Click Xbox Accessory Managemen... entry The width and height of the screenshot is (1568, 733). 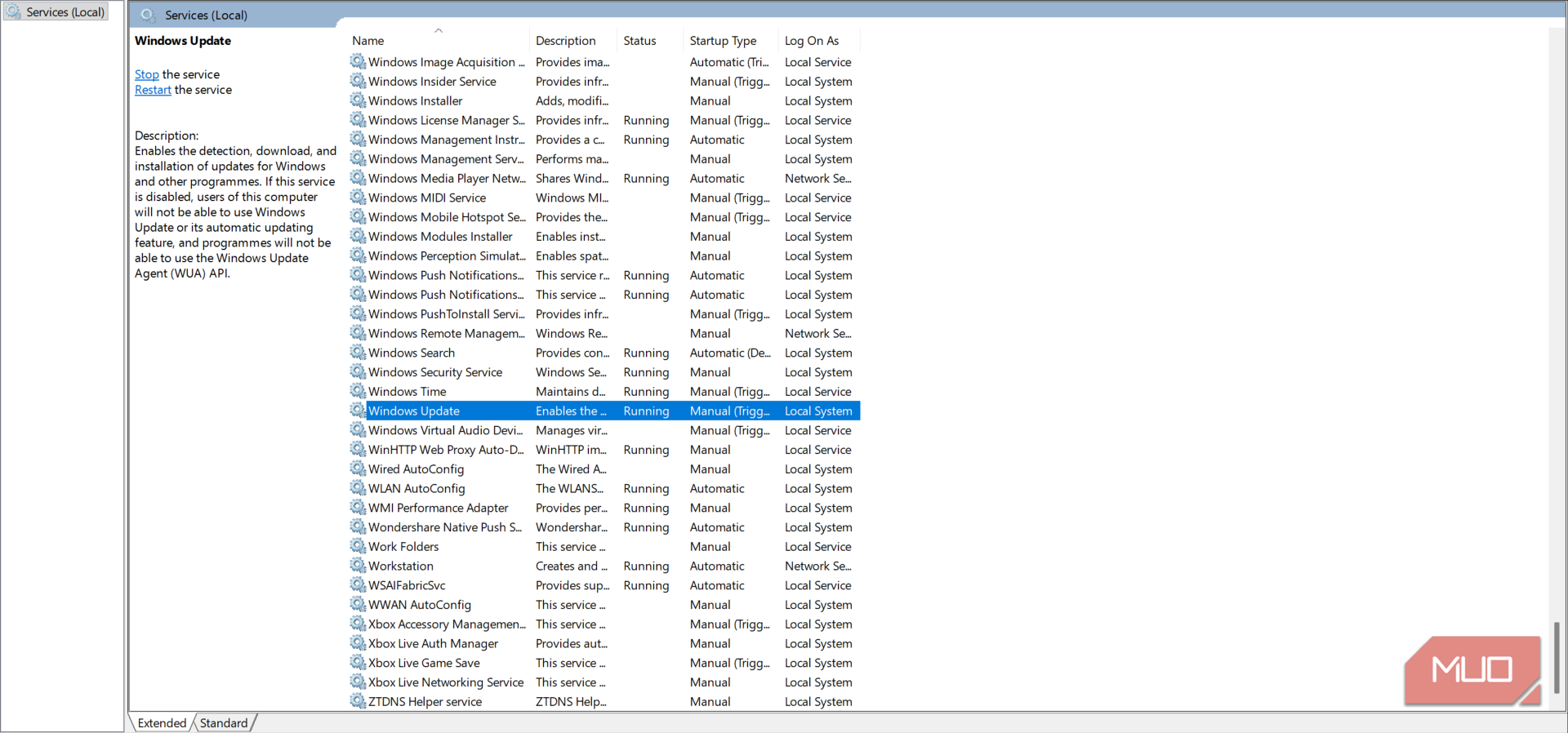447,624
